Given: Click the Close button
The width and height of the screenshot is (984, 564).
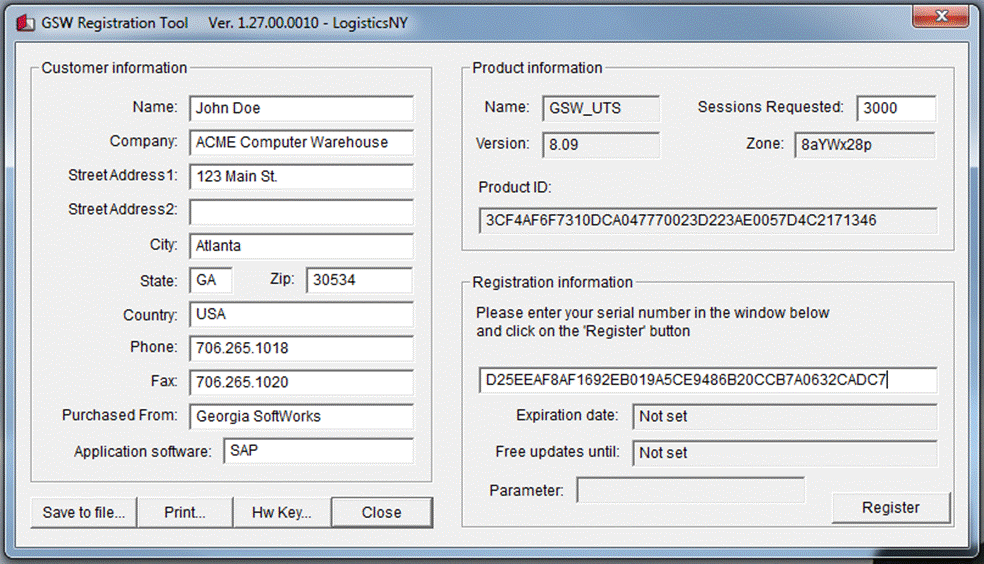Looking at the screenshot, I should [382, 513].
